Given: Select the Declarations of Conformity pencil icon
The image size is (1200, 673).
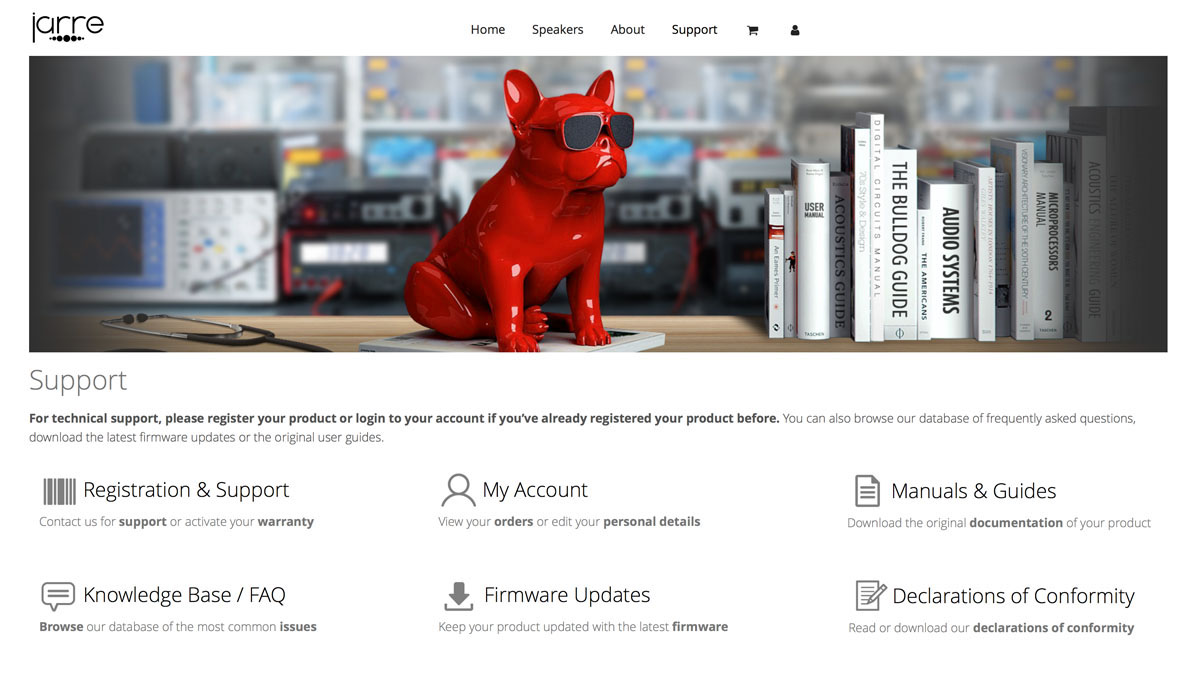Looking at the screenshot, I should (870, 596).
